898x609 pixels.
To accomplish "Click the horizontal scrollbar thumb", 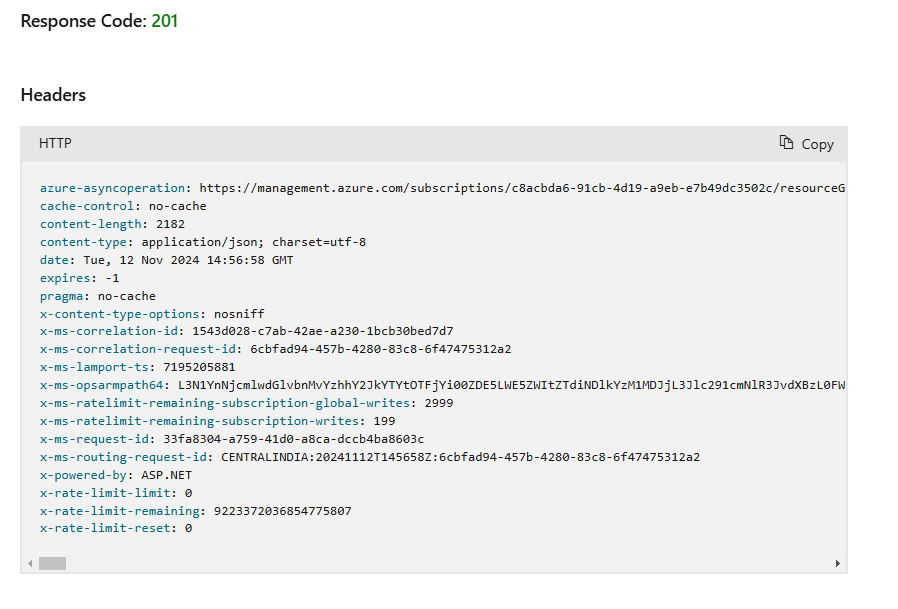I will [x=51, y=562].
